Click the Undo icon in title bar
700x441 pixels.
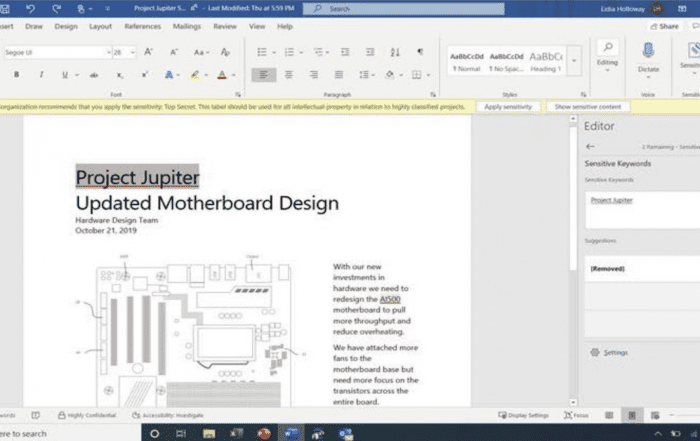(30, 8)
